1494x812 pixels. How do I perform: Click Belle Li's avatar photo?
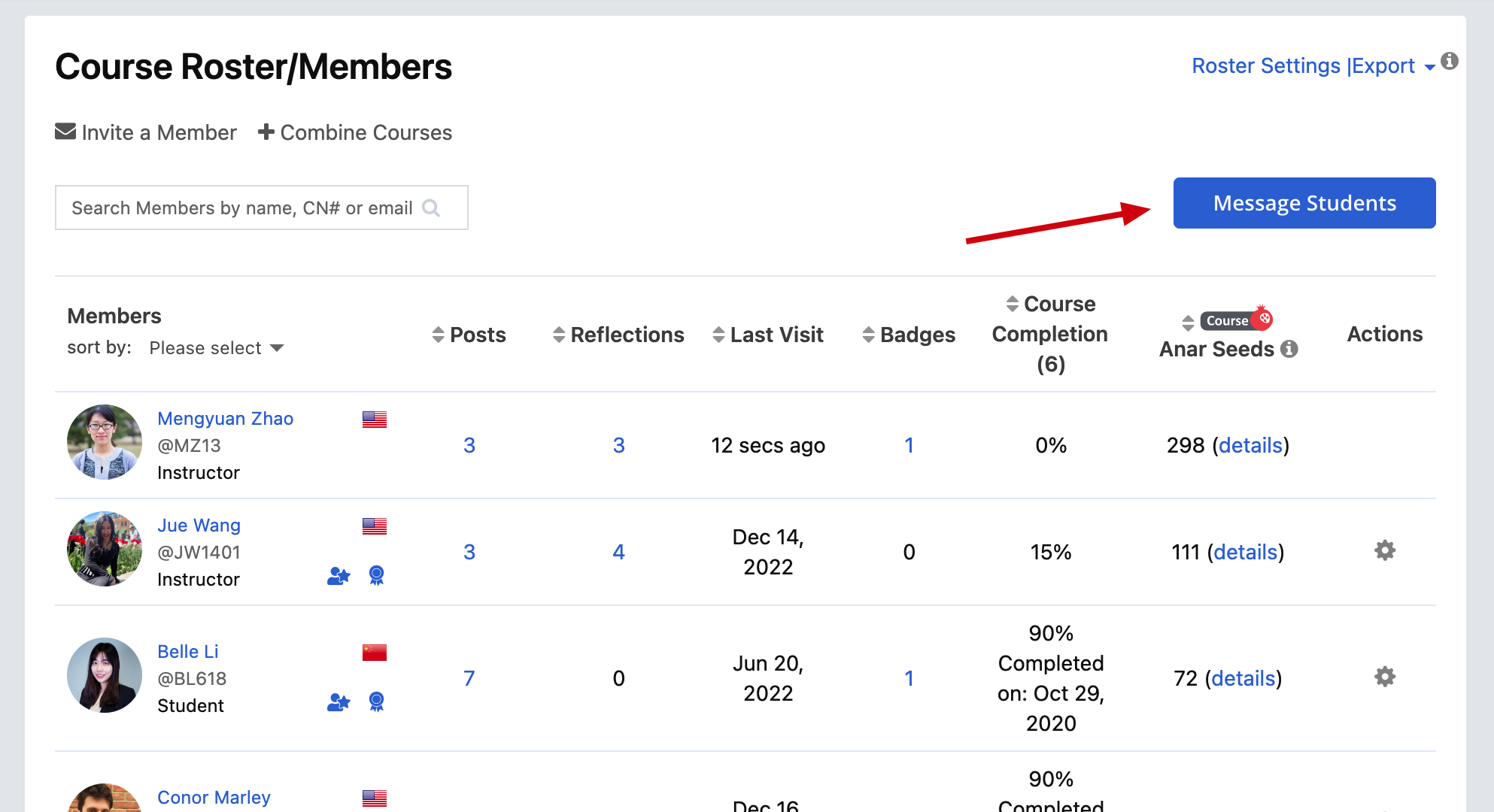pos(105,675)
